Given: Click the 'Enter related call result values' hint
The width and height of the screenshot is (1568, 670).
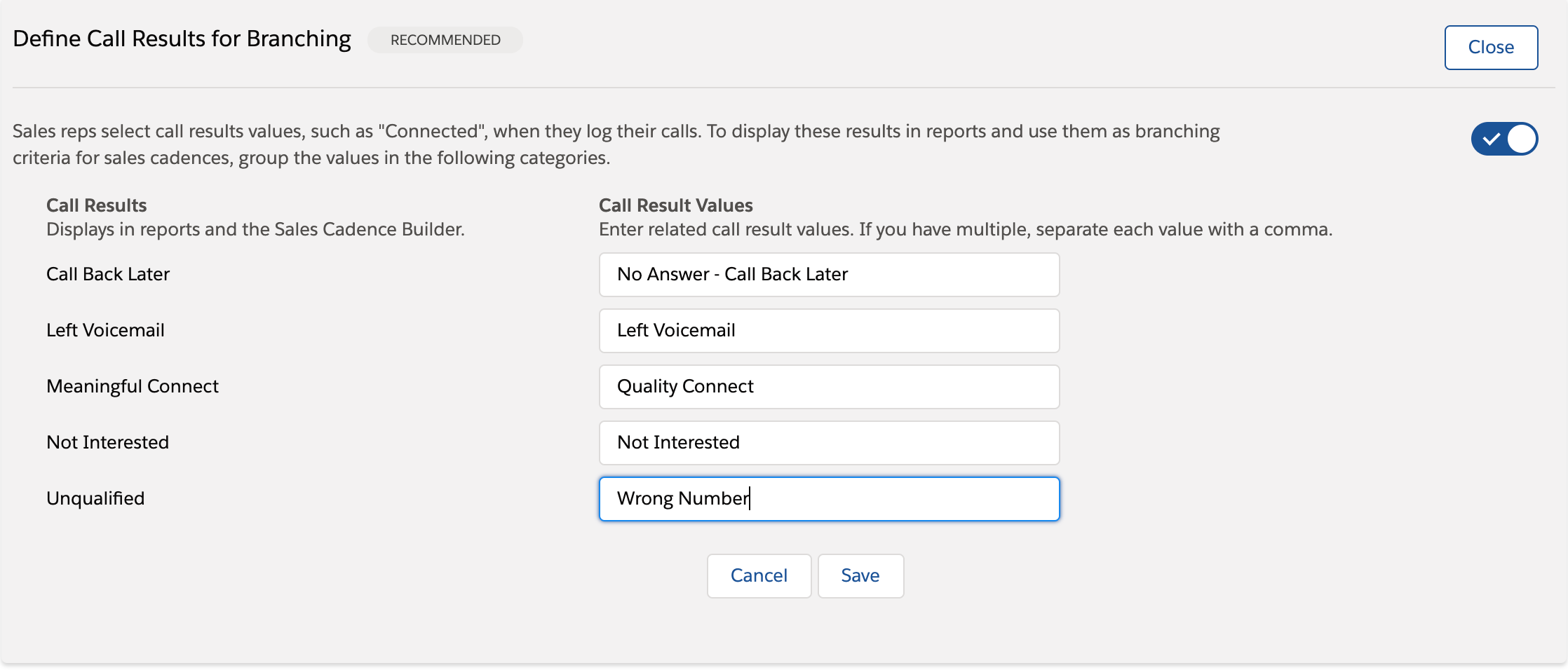Looking at the screenshot, I should pyautogui.click(x=966, y=229).
